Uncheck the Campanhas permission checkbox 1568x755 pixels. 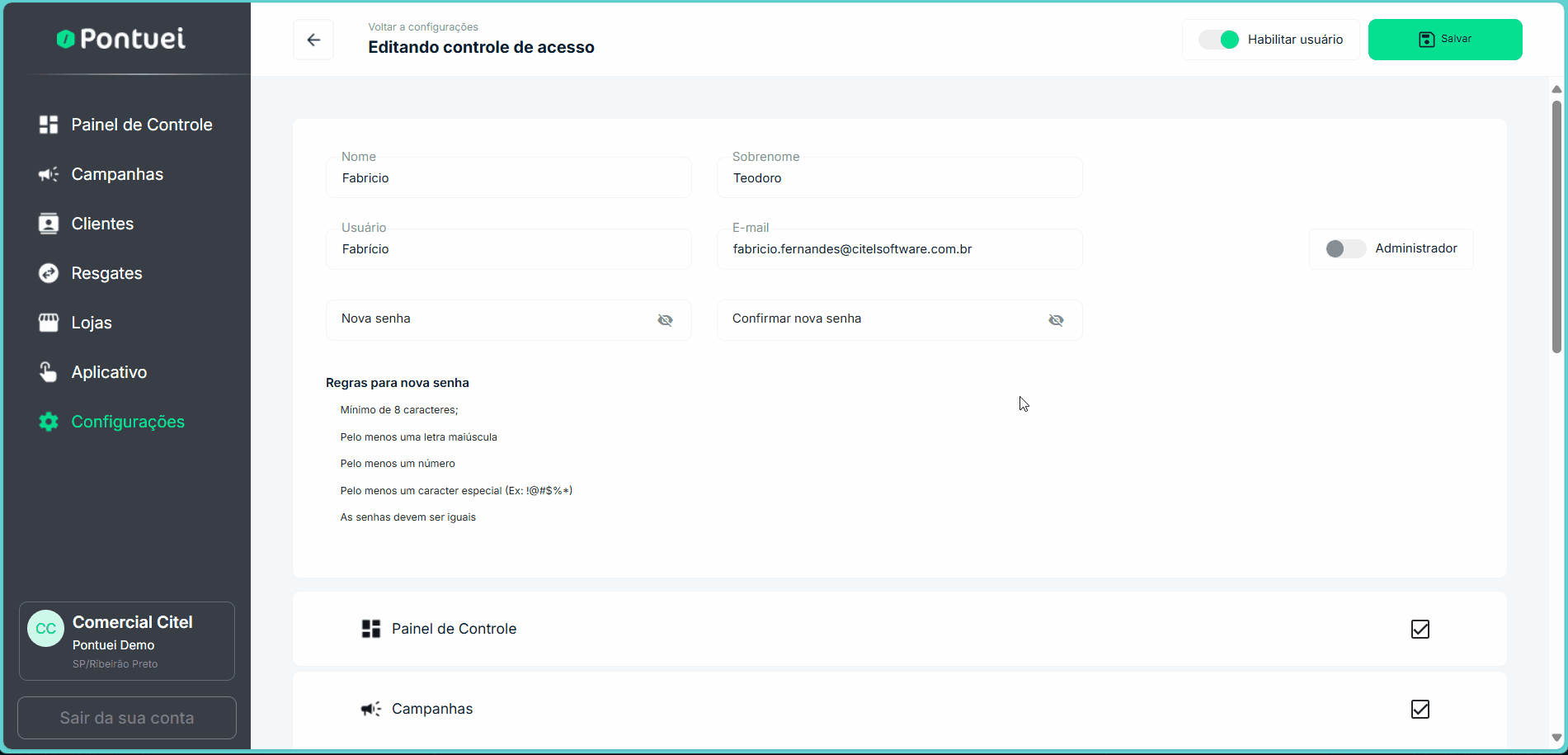(x=1420, y=709)
